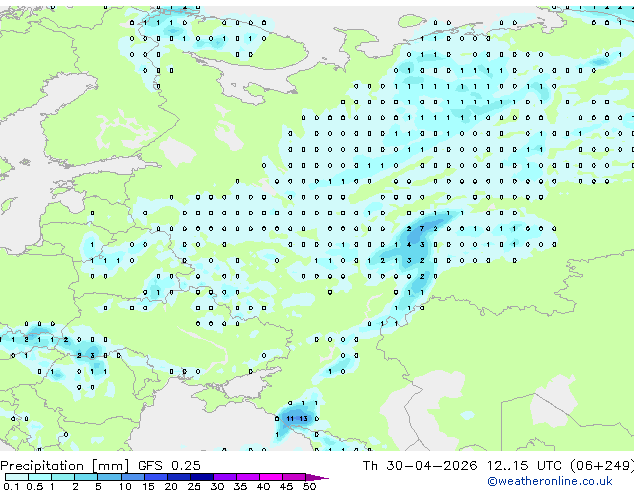Click the weatheronline.co.uk copyright link

click(550, 481)
